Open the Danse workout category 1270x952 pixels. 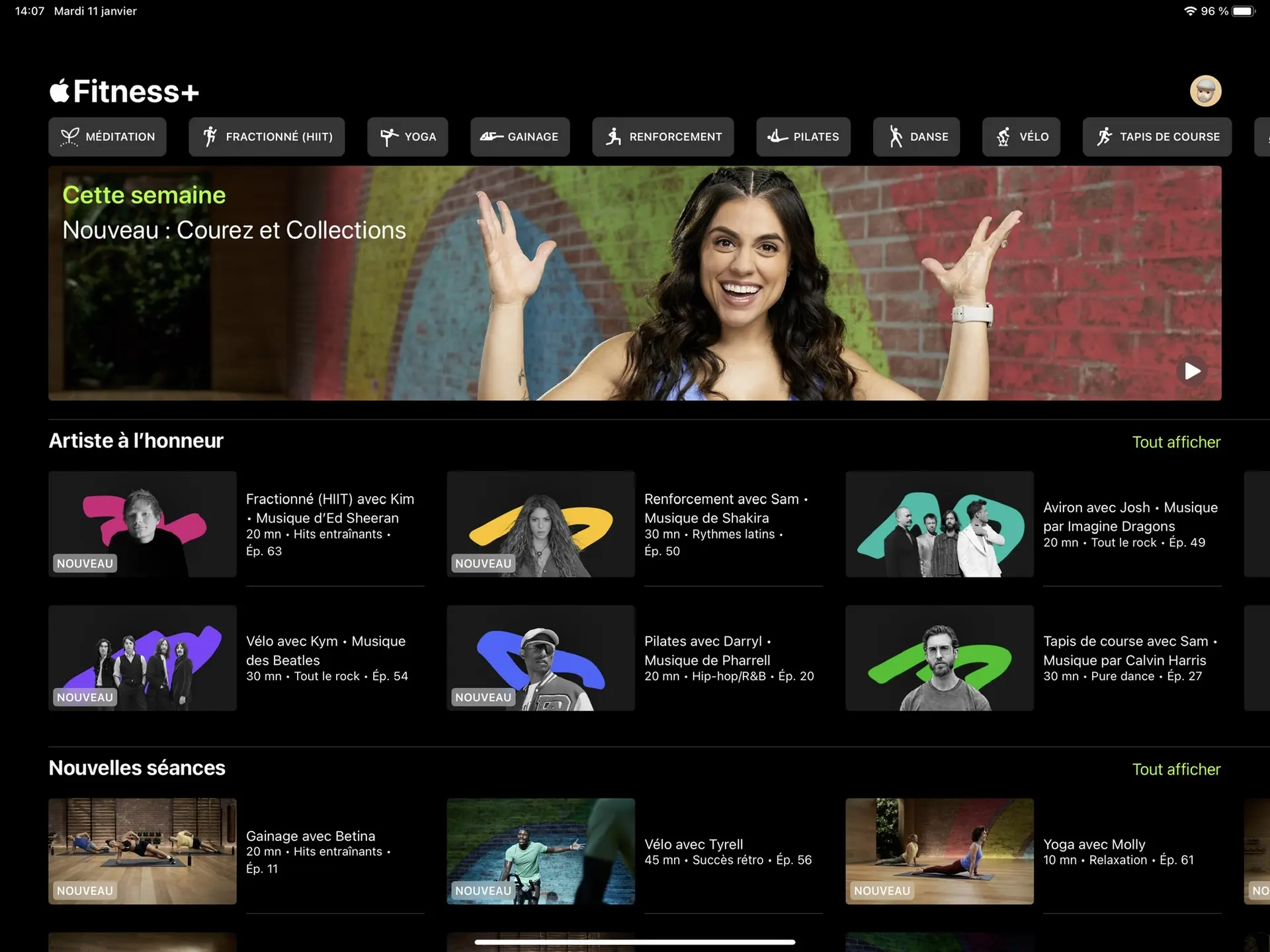coord(916,137)
